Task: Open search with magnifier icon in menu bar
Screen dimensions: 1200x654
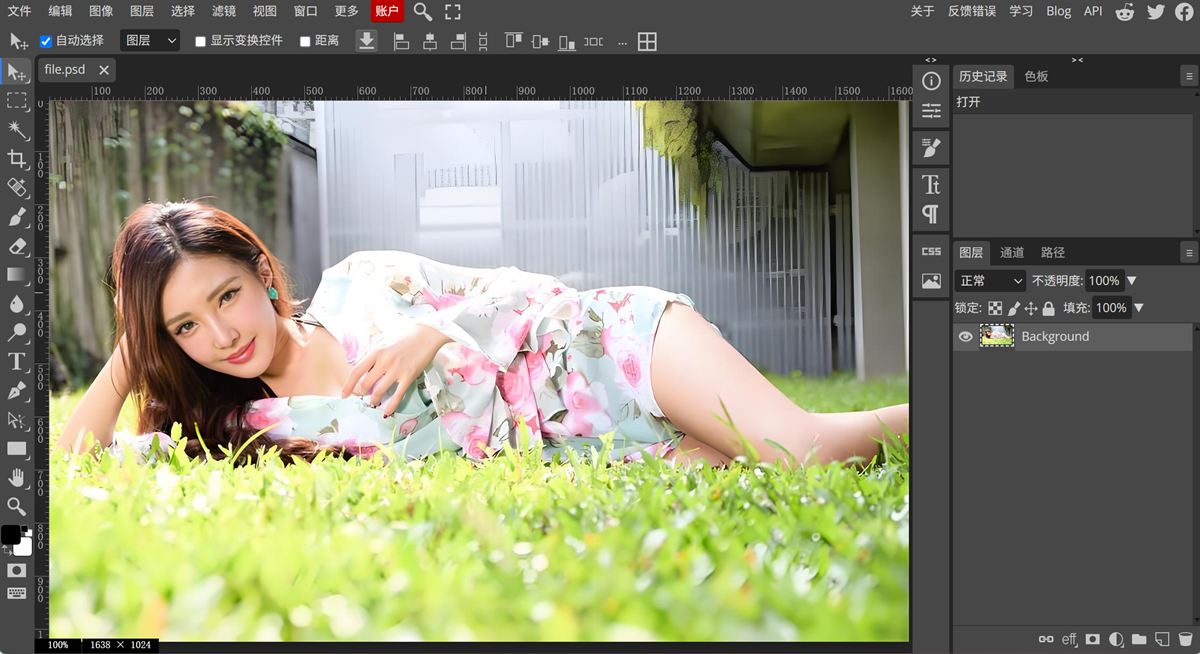Action: (x=423, y=12)
